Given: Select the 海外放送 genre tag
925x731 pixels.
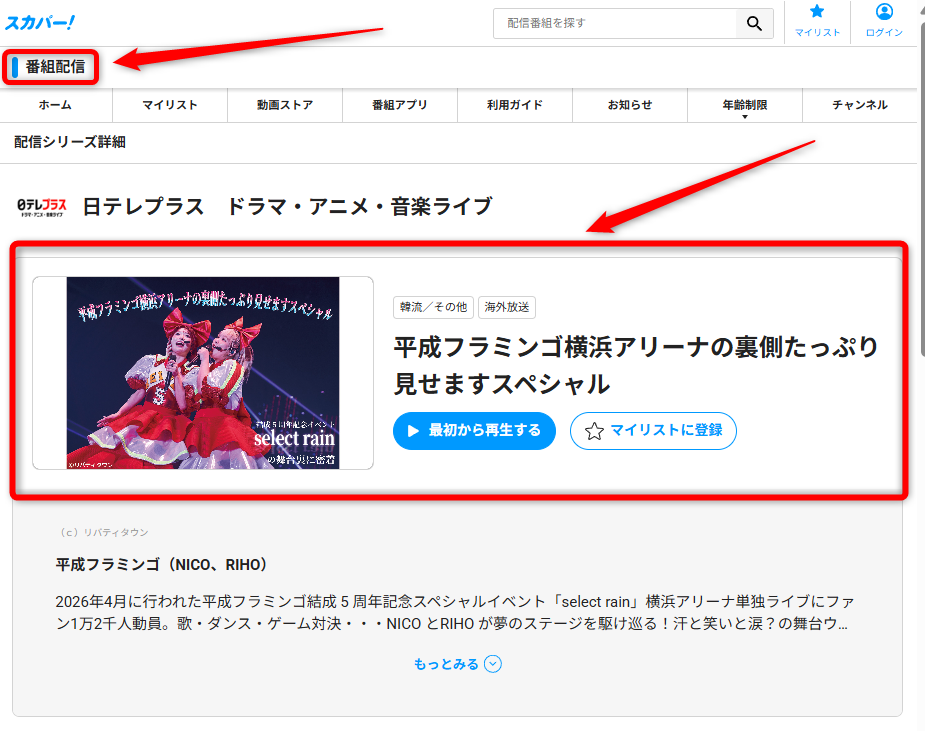Looking at the screenshot, I should (x=507, y=307).
